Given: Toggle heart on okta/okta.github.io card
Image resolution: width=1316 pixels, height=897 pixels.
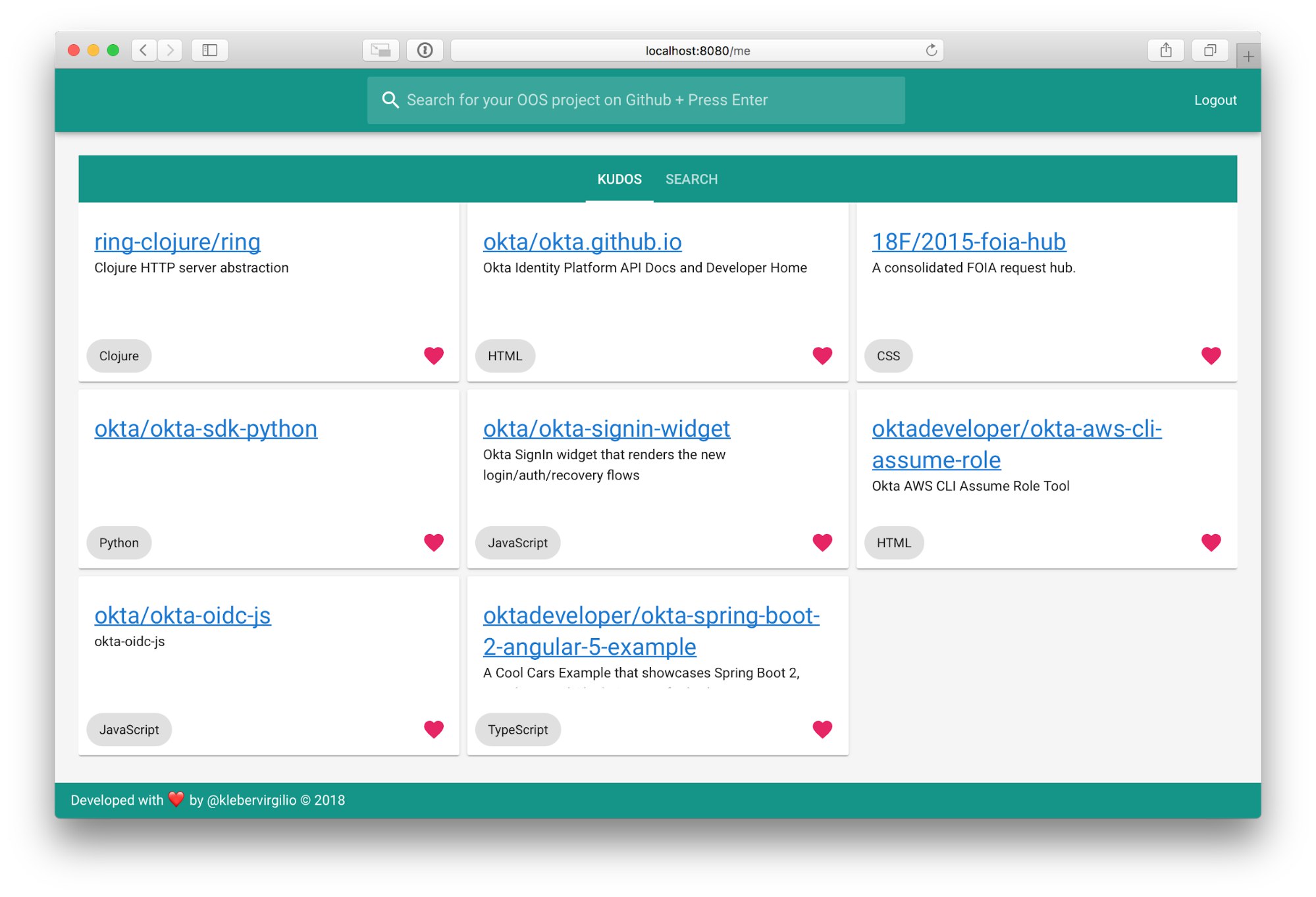Looking at the screenshot, I should pyautogui.click(x=822, y=356).
